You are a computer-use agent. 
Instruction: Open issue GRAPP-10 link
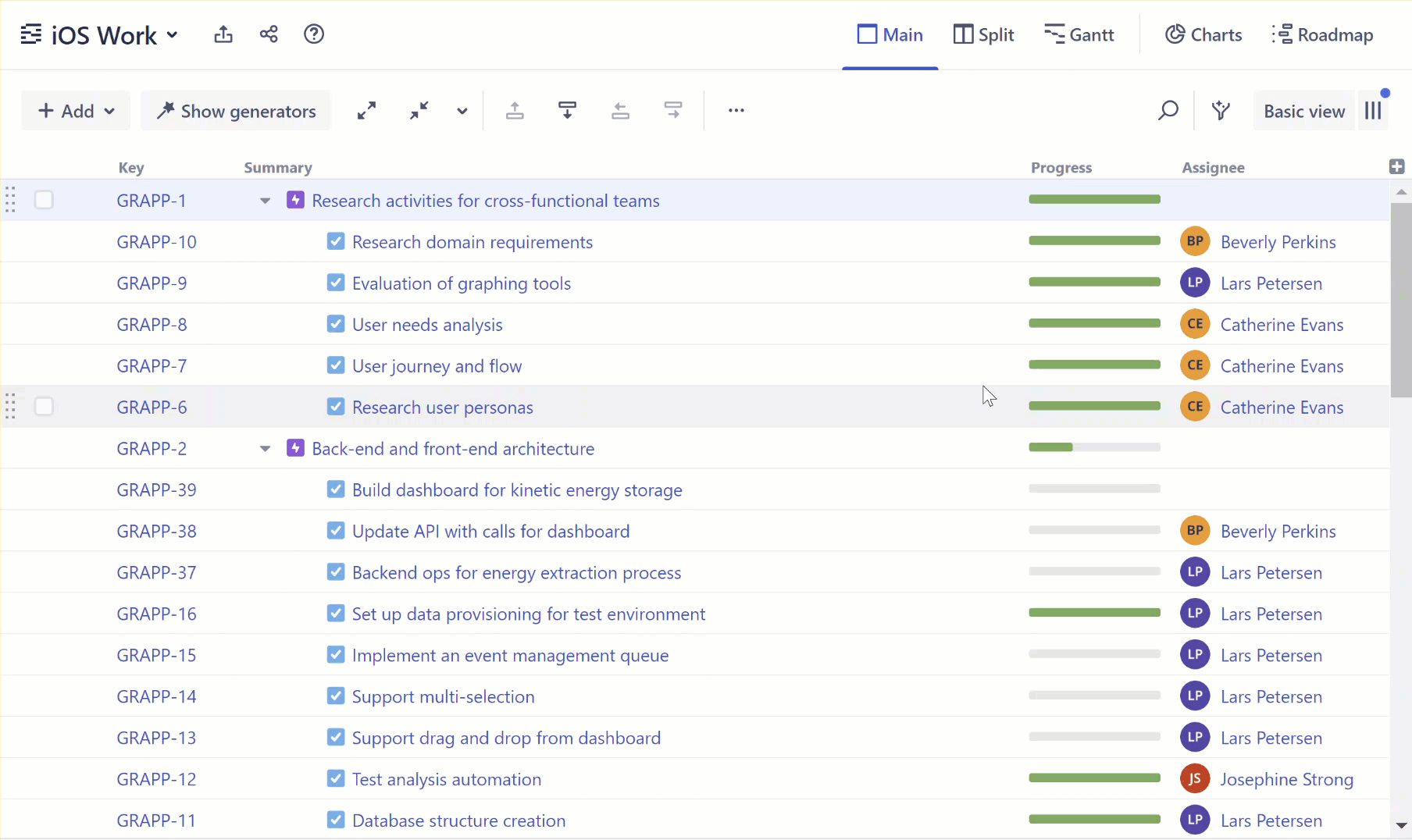(x=156, y=241)
